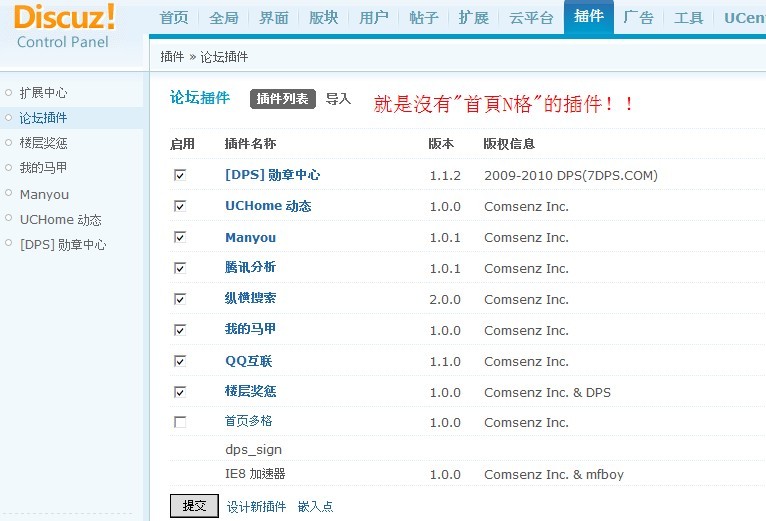
Task: Open the UCHome 动态 plugin link
Action: coord(268,206)
